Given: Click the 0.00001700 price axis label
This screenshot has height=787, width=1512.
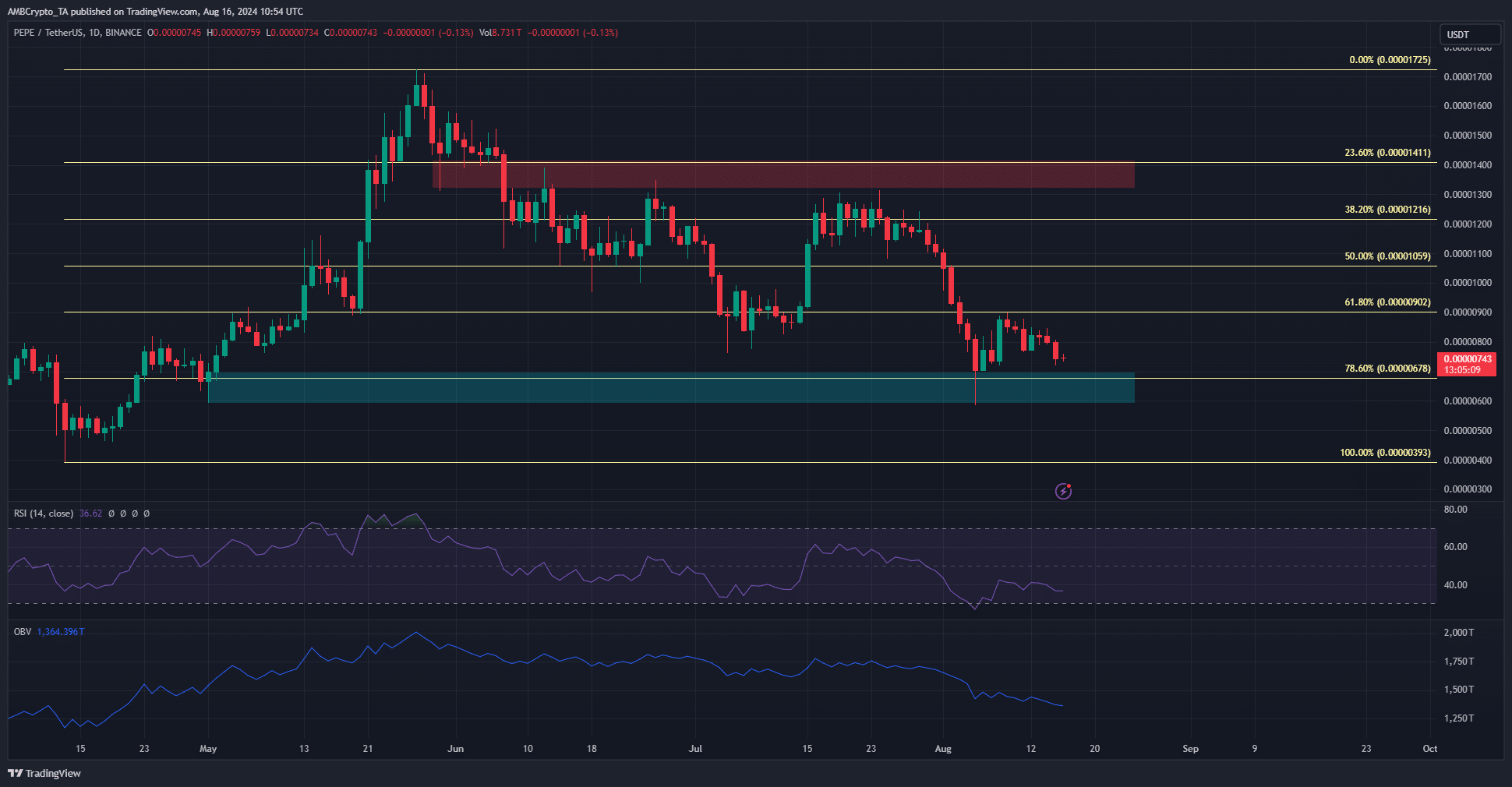Looking at the screenshot, I should pyautogui.click(x=1468, y=77).
